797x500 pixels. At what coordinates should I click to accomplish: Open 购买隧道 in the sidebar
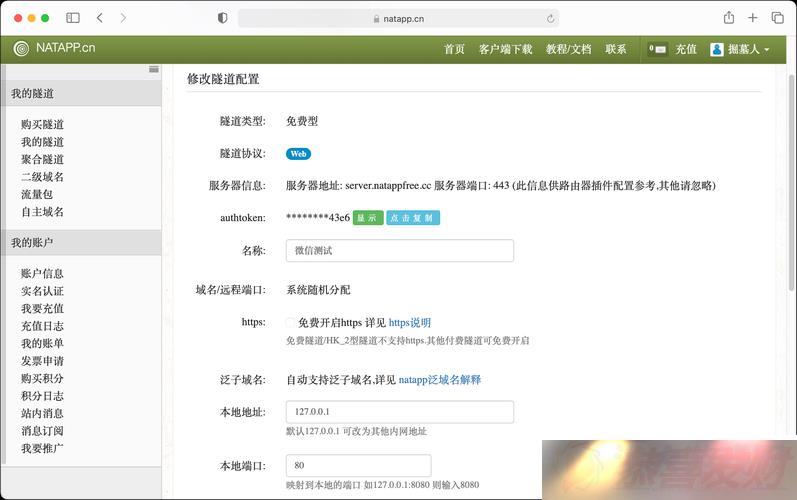[42, 124]
